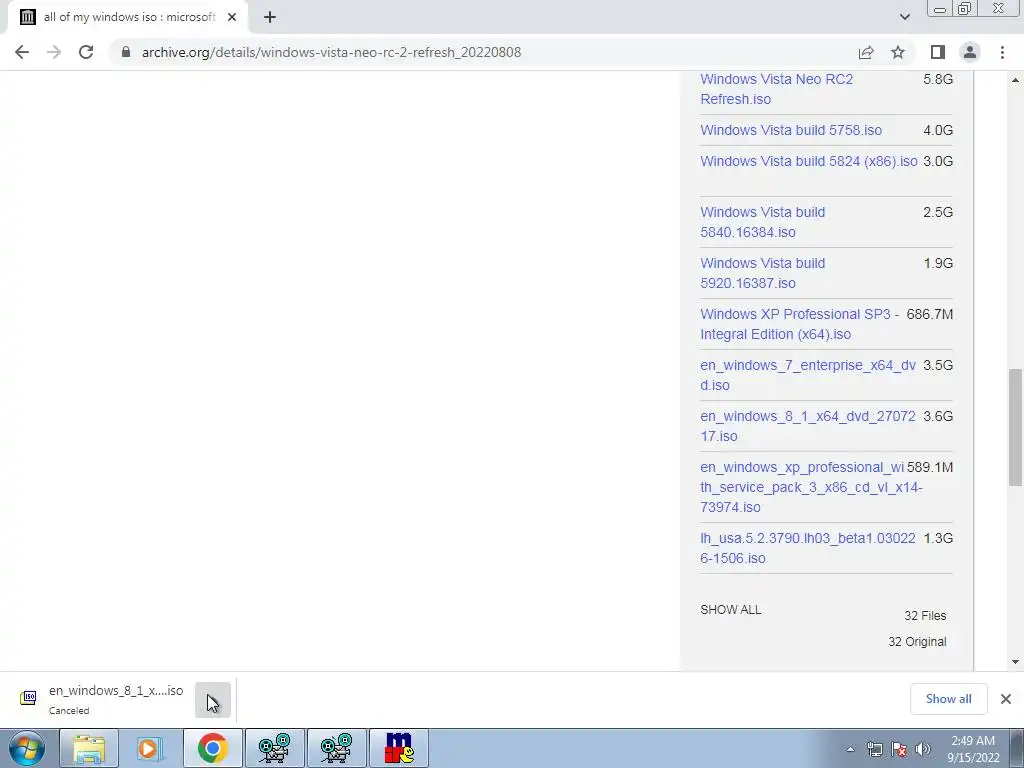Viewport: 1024px width, 768px height.
Task: Click the forward navigation arrow
Action: click(54, 52)
